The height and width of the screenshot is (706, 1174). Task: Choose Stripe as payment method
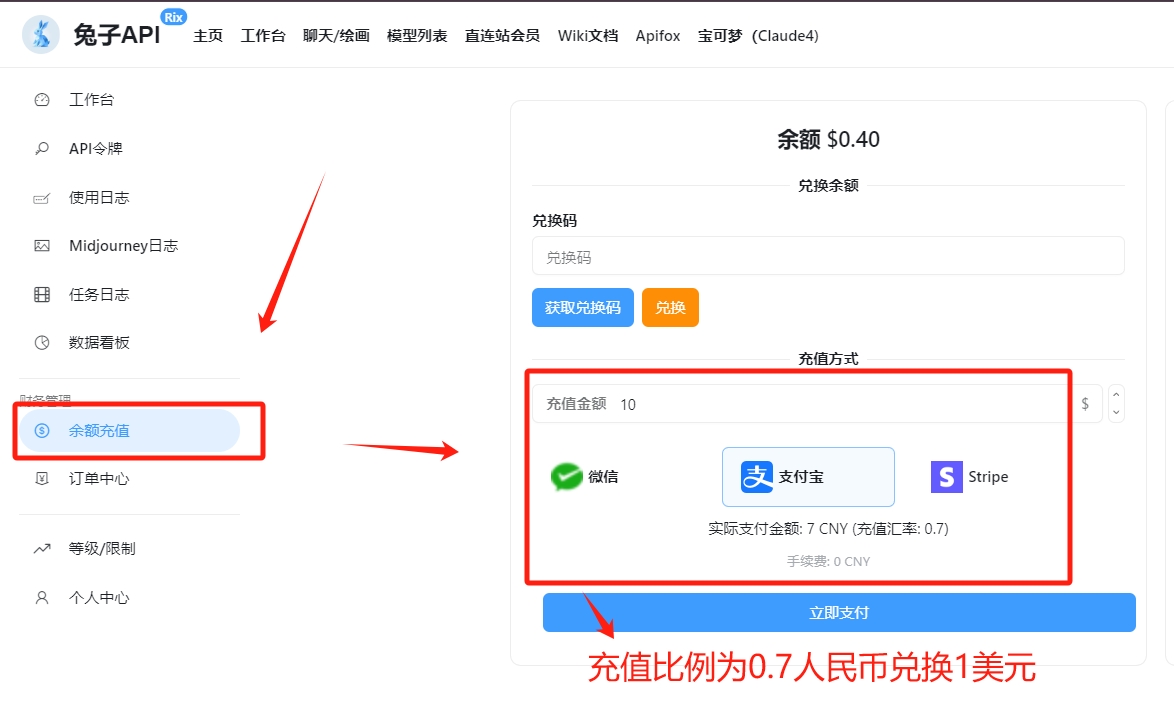point(970,477)
